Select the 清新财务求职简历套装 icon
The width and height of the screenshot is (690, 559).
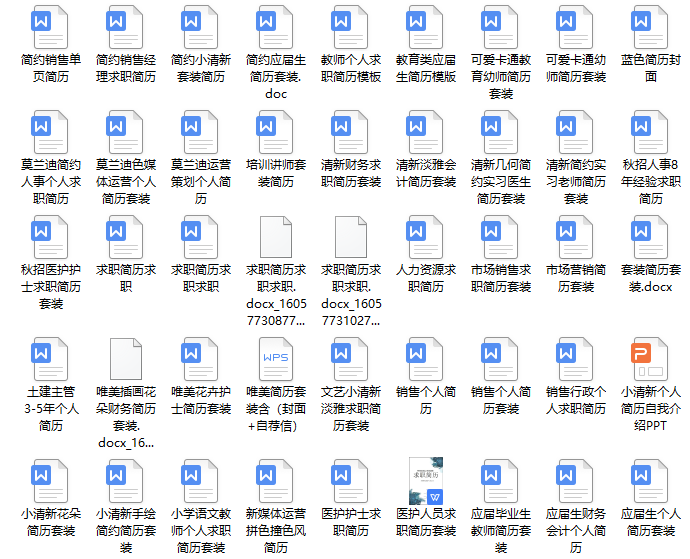pyautogui.click(x=350, y=132)
